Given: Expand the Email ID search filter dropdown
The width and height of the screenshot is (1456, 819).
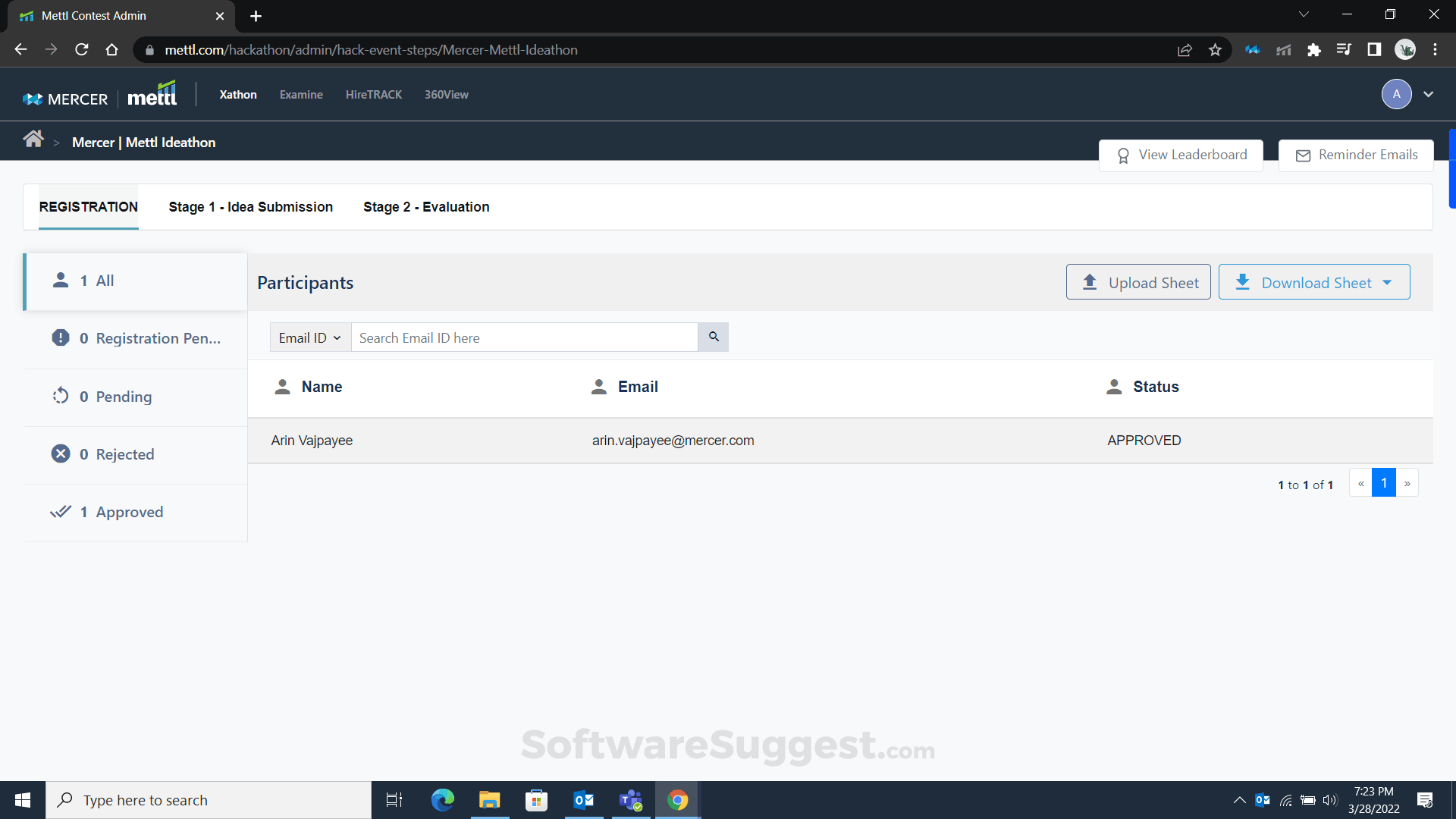Looking at the screenshot, I should coord(309,337).
